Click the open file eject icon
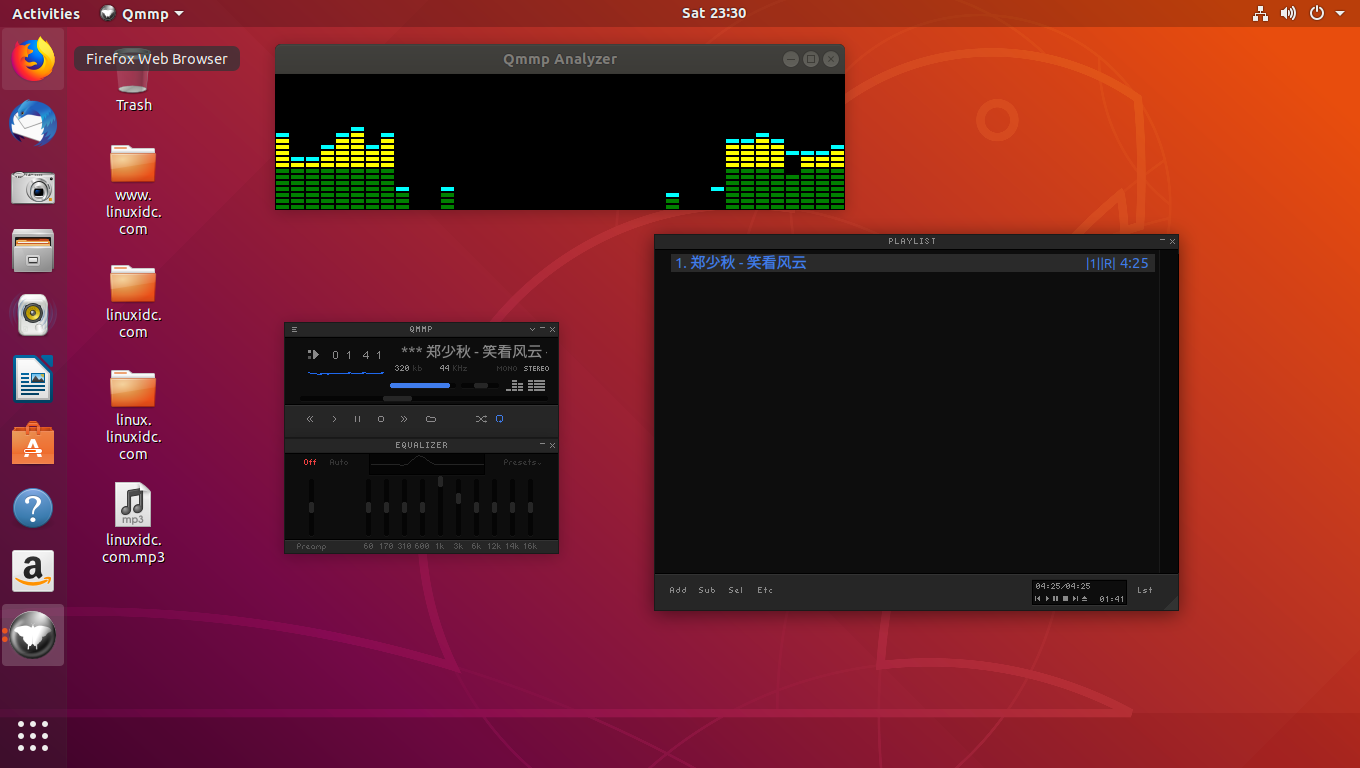Image resolution: width=1360 pixels, height=768 pixels. [x=431, y=419]
